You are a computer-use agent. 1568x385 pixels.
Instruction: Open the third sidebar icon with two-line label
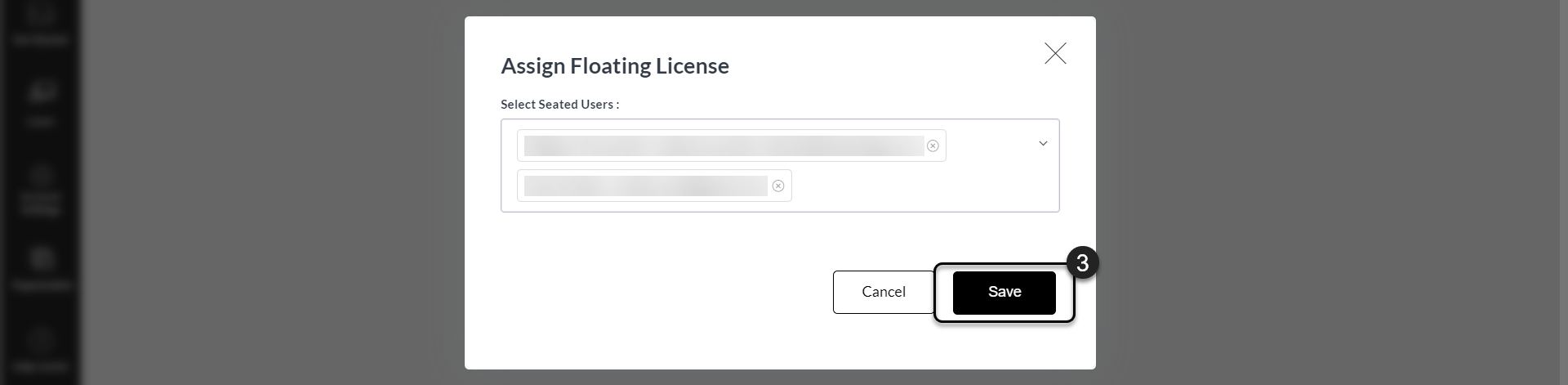tap(41, 190)
